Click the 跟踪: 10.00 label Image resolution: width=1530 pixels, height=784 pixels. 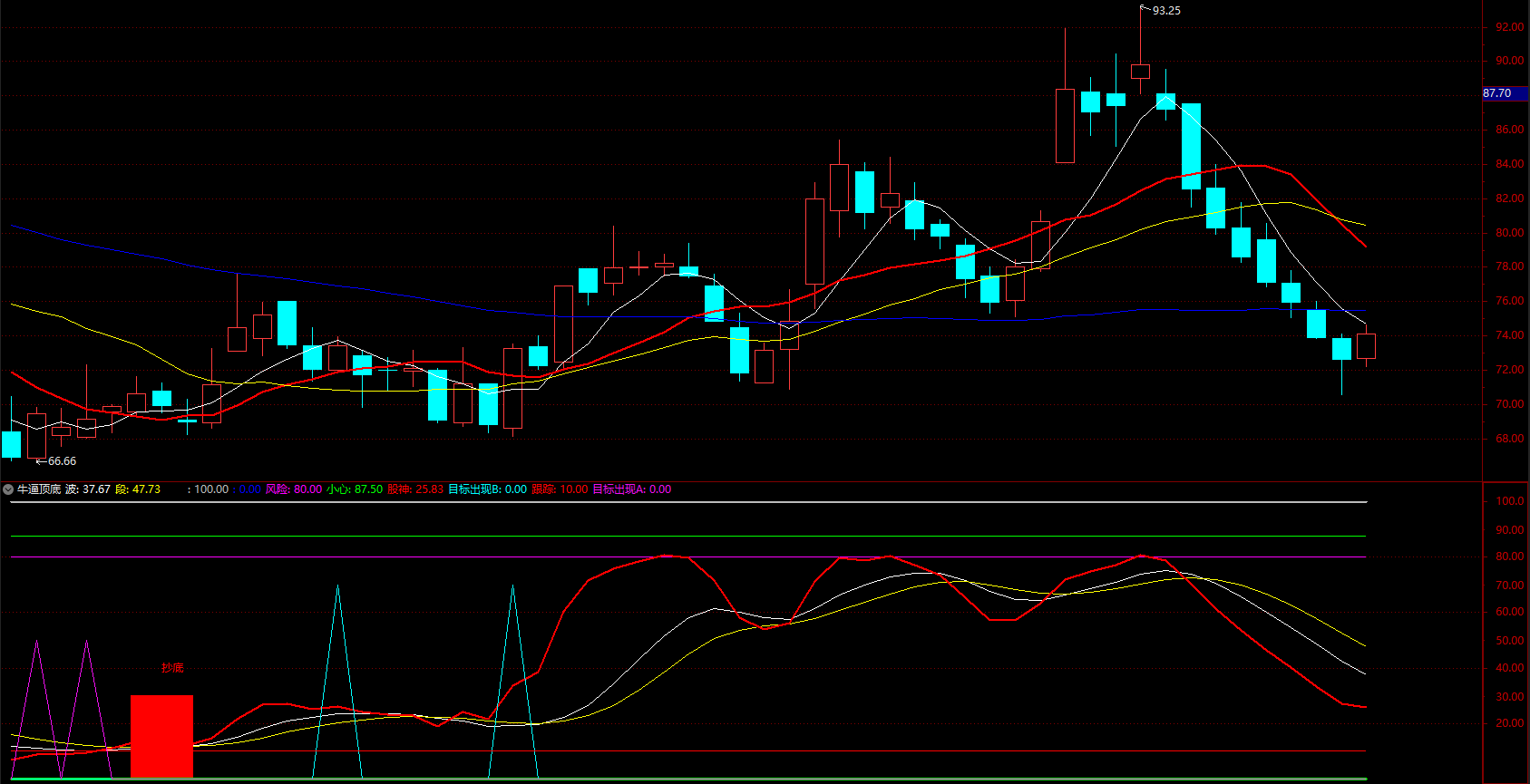click(x=560, y=489)
